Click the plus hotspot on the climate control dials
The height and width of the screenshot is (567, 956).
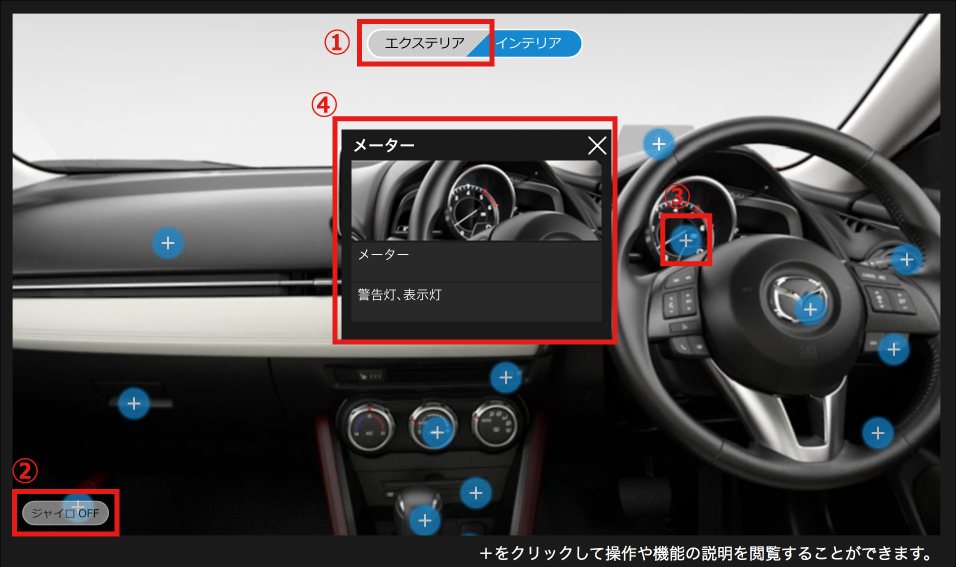(436, 432)
